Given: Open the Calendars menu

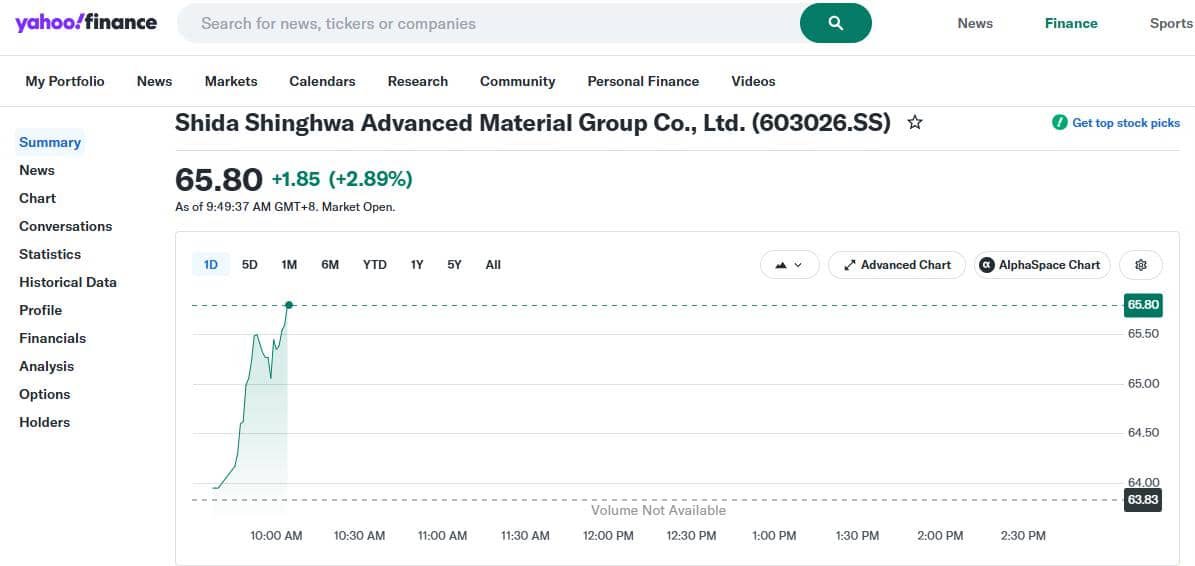Looking at the screenshot, I should click(322, 82).
